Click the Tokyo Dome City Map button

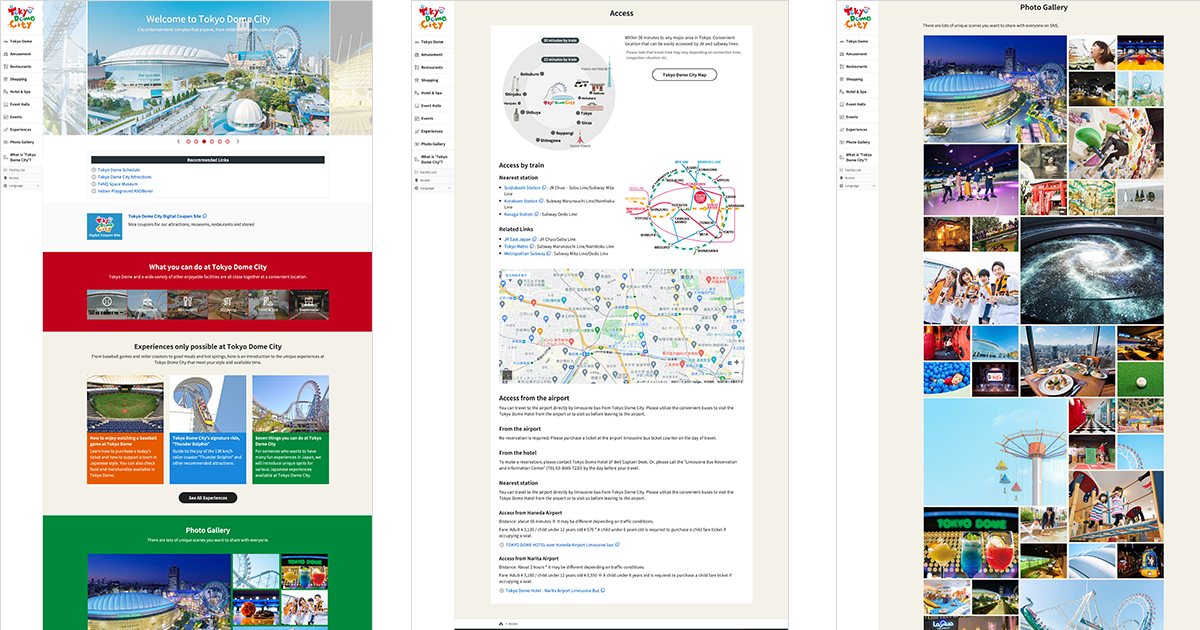coord(684,75)
